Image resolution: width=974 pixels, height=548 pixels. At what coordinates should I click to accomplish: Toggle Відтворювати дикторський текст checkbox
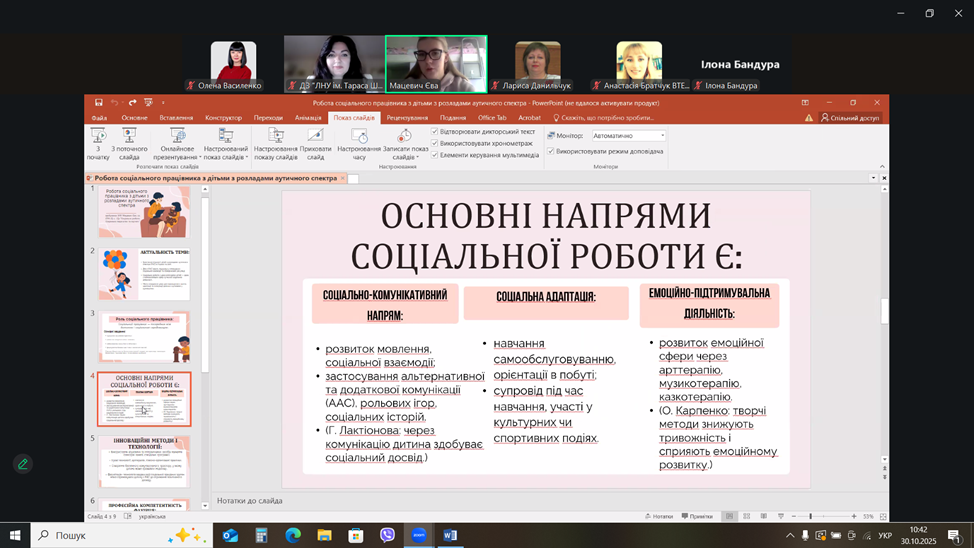(435, 131)
